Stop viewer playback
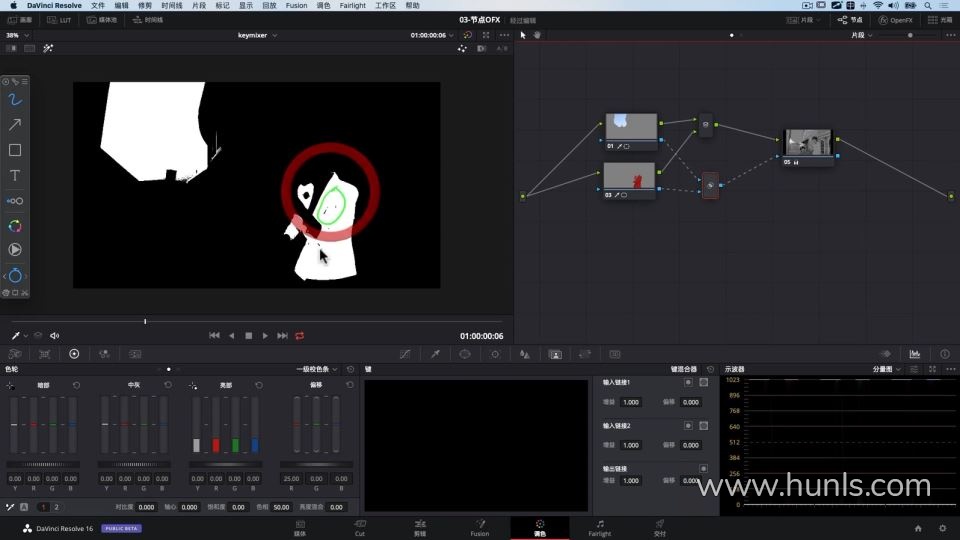The image size is (960, 540). (x=249, y=336)
